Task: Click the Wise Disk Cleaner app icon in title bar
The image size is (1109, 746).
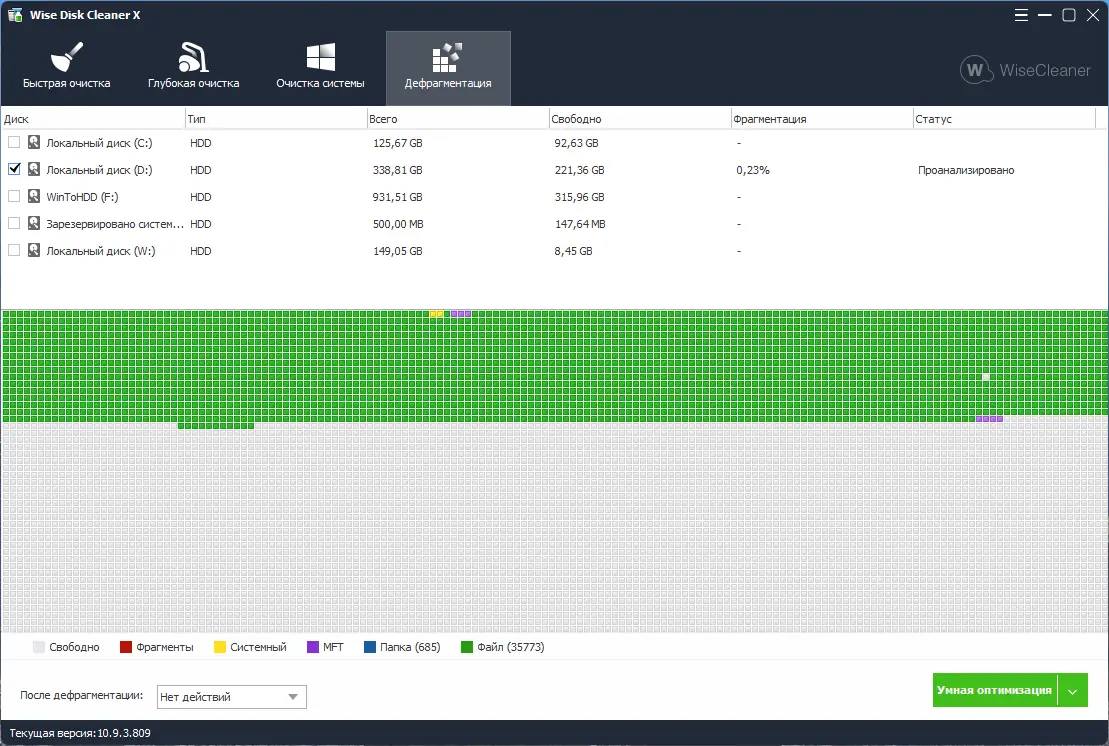Action: [15, 15]
